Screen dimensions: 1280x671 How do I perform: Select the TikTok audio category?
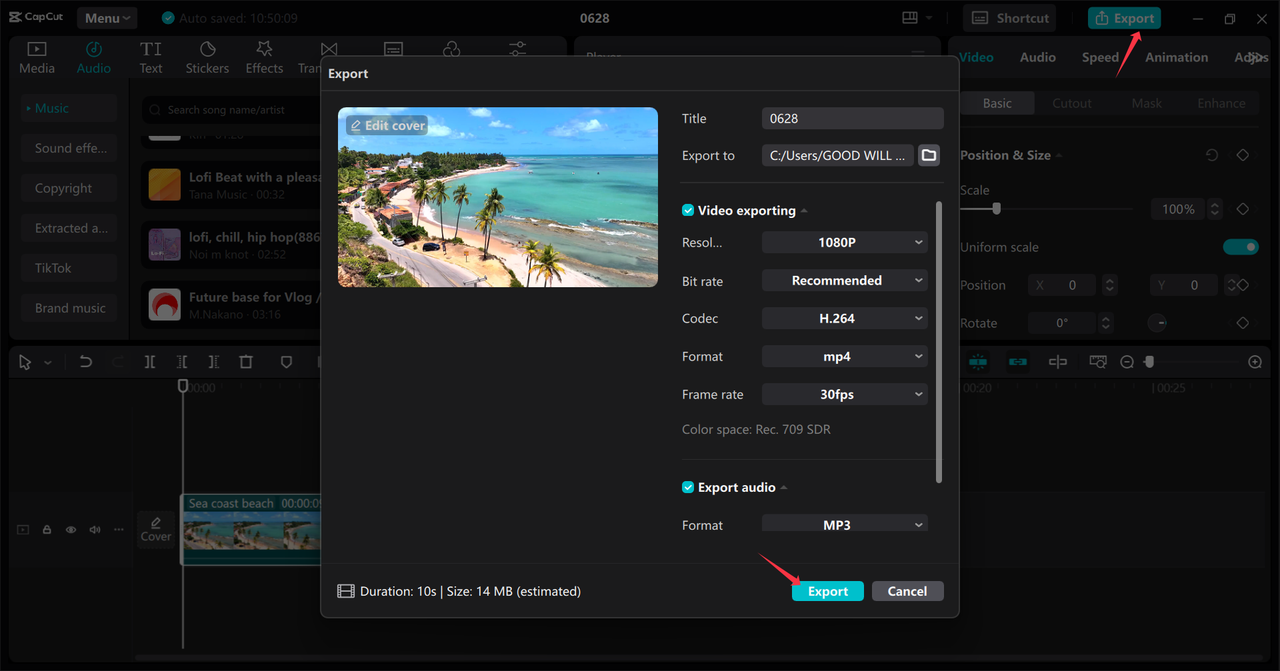pyautogui.click(x=70, y=268)
